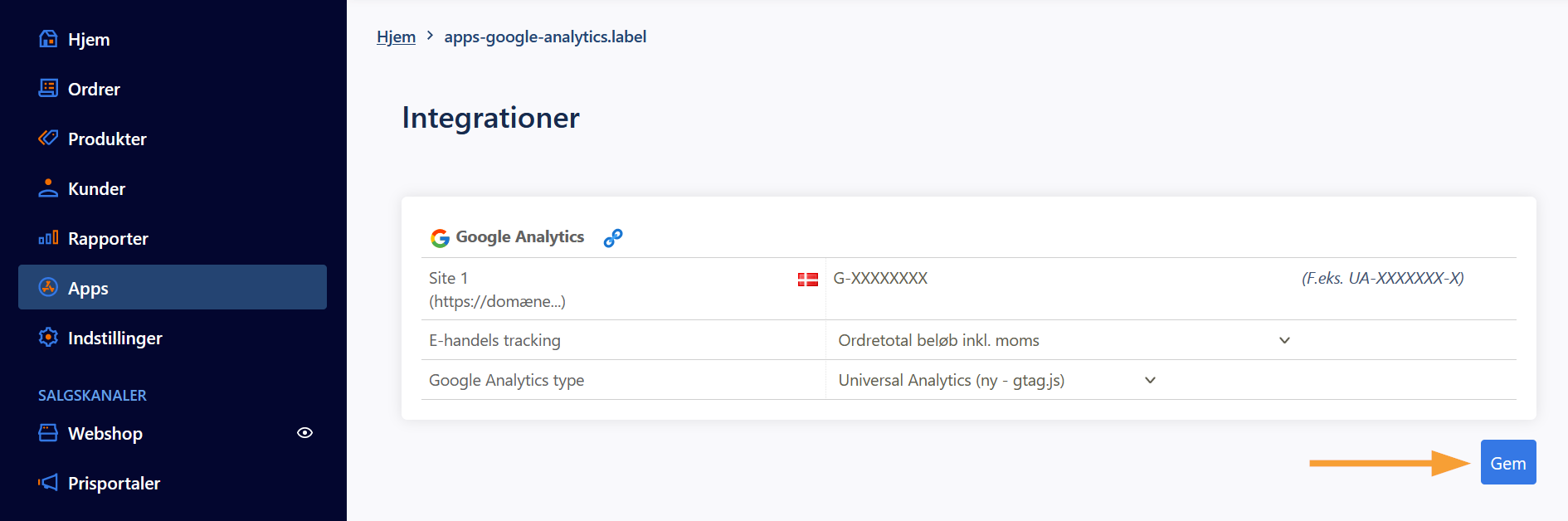Click the Prisportaler megaphone icon
The width and height of the screenshot is (1568, 521).
pos(48,482)
